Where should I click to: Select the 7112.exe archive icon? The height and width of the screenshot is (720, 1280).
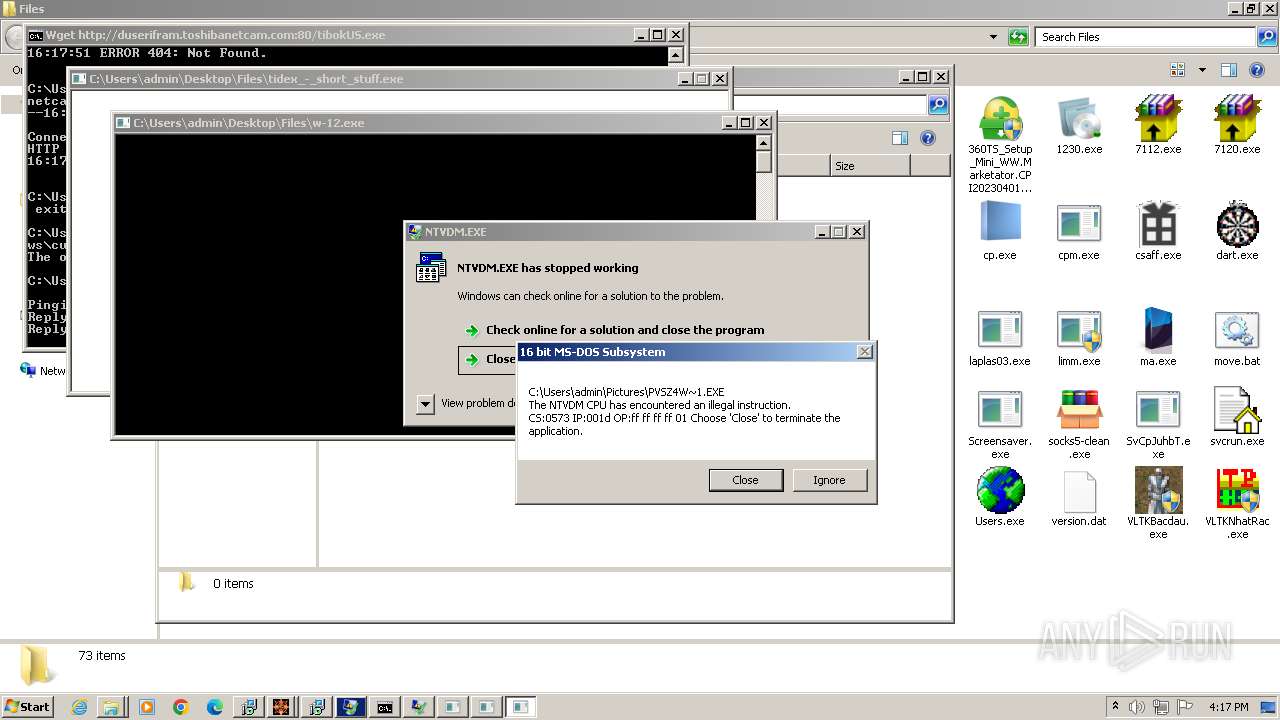click(x=1158, y=119)
